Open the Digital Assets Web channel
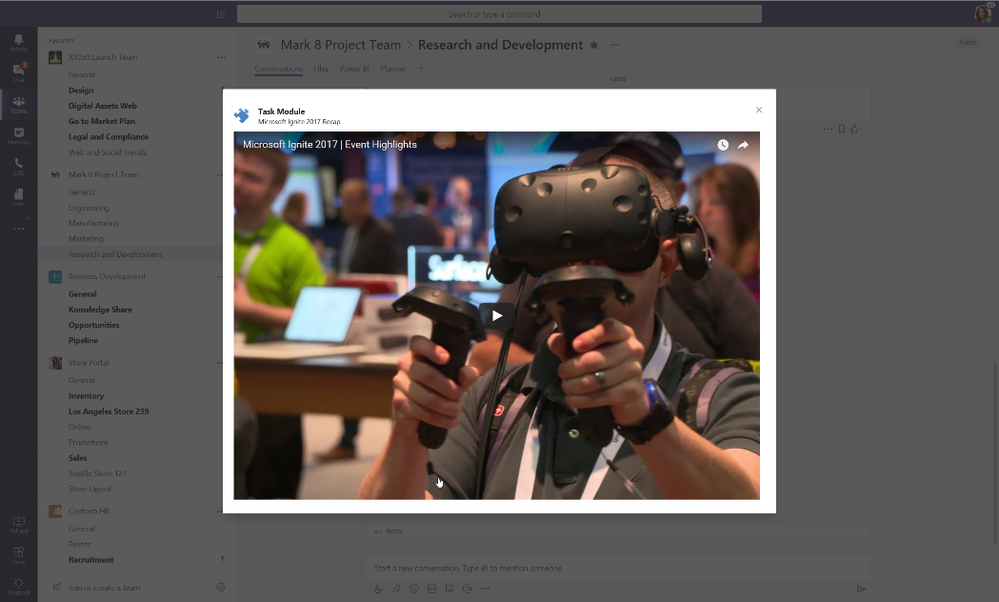999x602 pixels. [x=103, y=106]
